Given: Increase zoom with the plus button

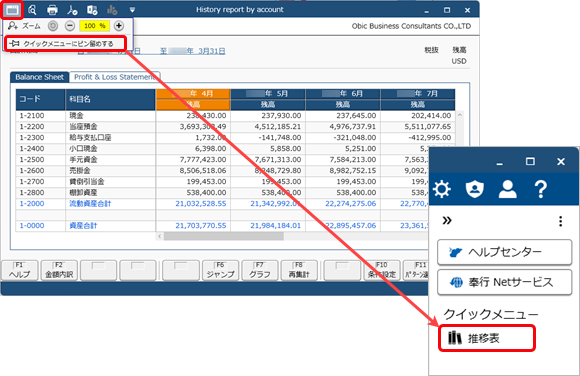Looking at the screenshot, I should click(118, 26).
